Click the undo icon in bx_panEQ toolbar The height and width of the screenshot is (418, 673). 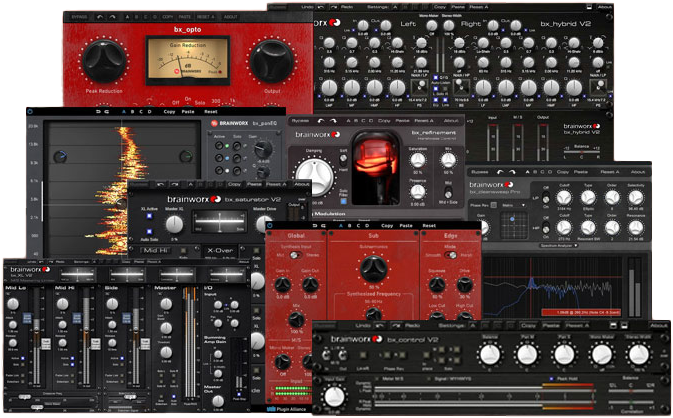click(98, 112)
